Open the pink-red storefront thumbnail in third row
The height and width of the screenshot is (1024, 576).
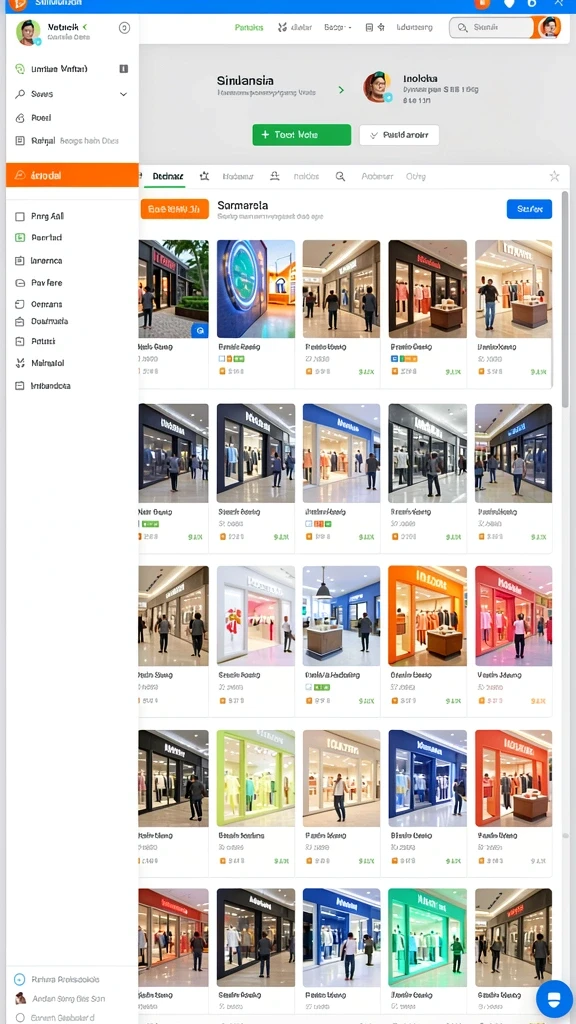pos(513,615)
